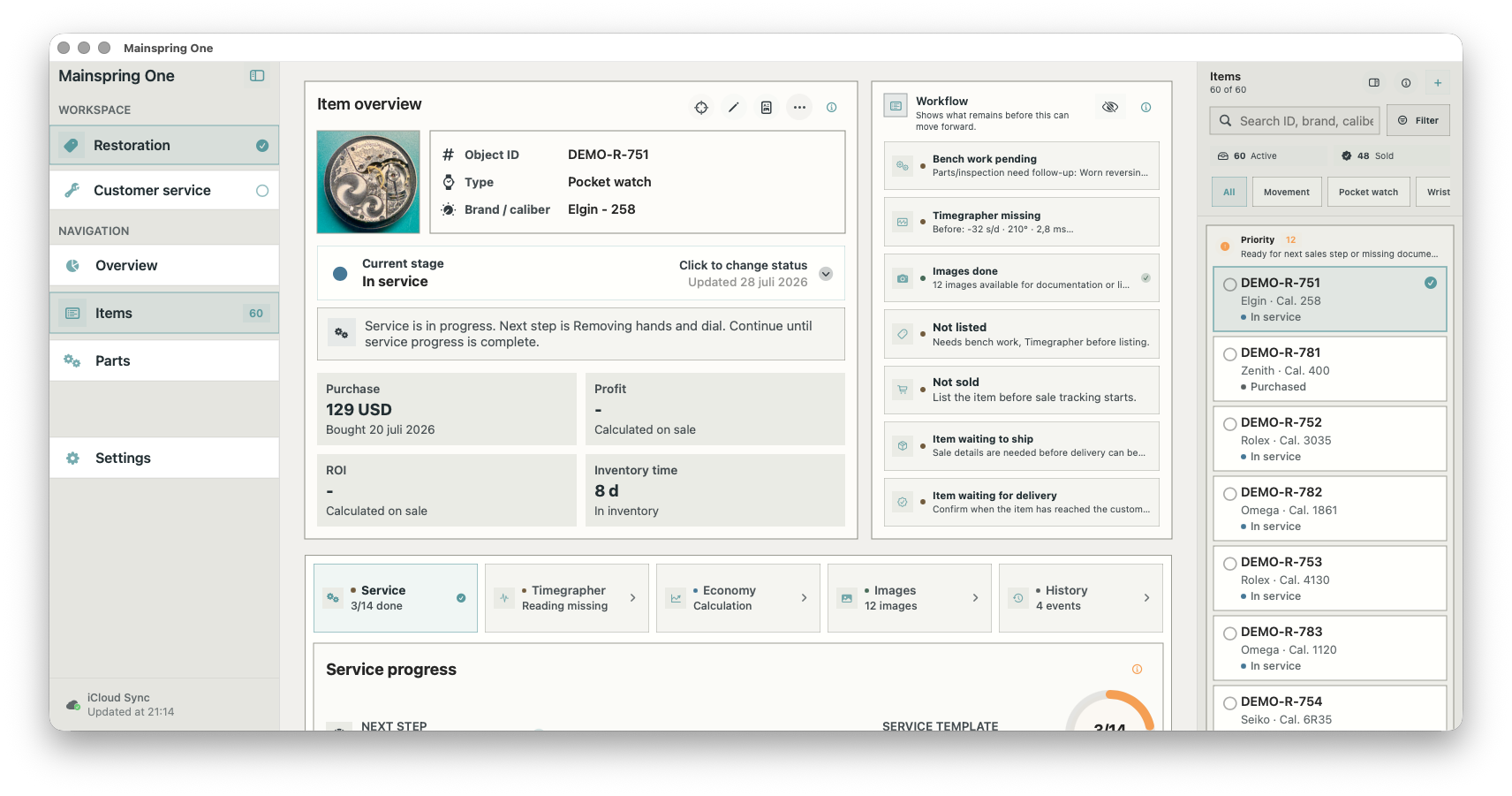Open the pocket watch thumbnail image
Viewport: 1512px width, 796px height.
point(368,182)
